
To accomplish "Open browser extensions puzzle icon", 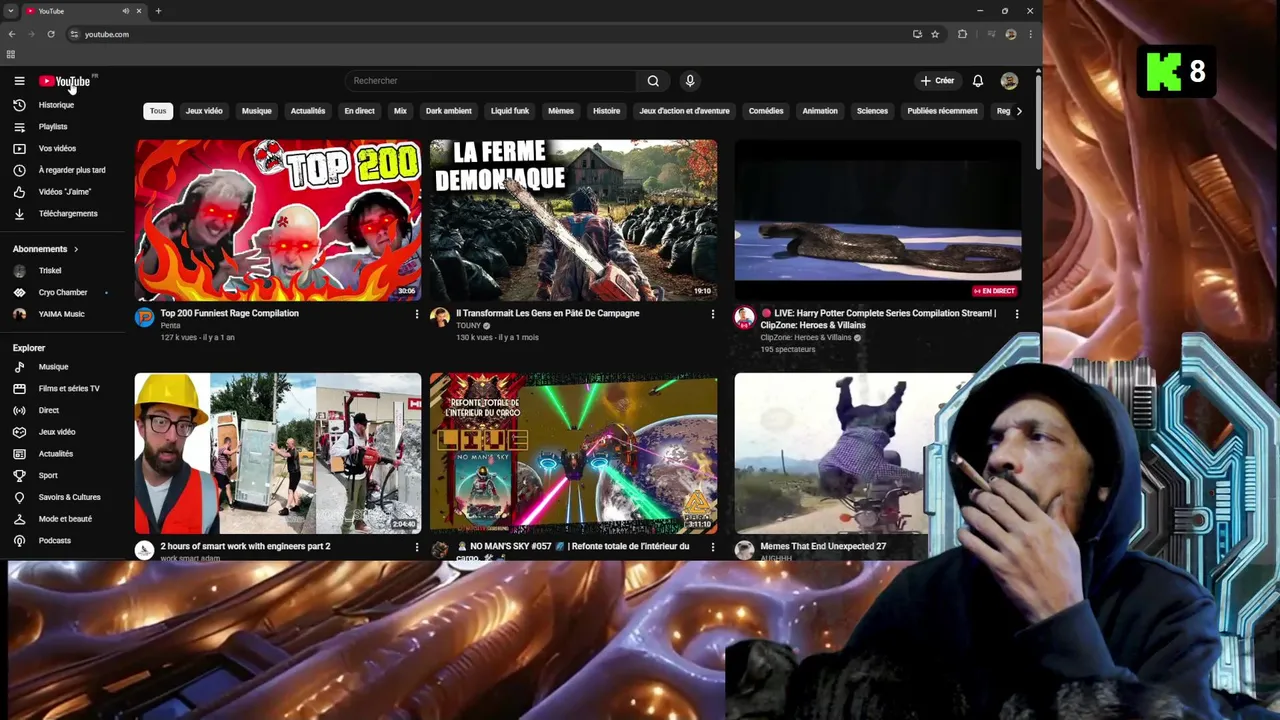I will (962, 34).
